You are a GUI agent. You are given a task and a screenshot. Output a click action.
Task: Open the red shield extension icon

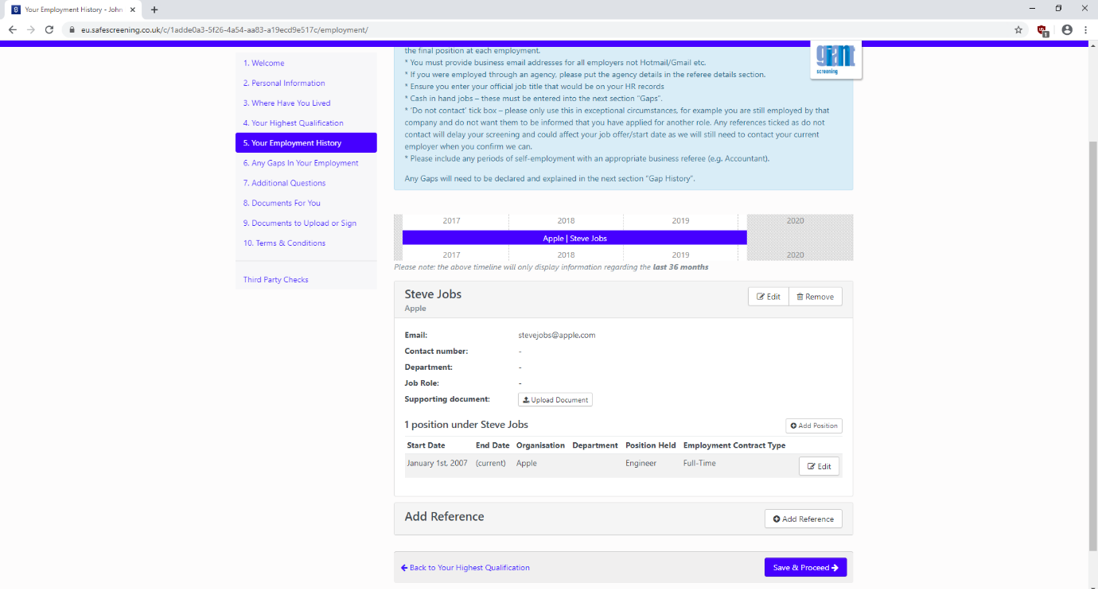(x=1043, y=30)
